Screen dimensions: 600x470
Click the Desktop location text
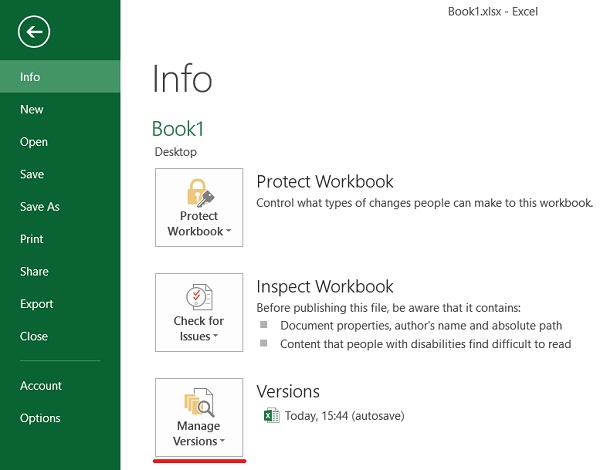point(176,152)
